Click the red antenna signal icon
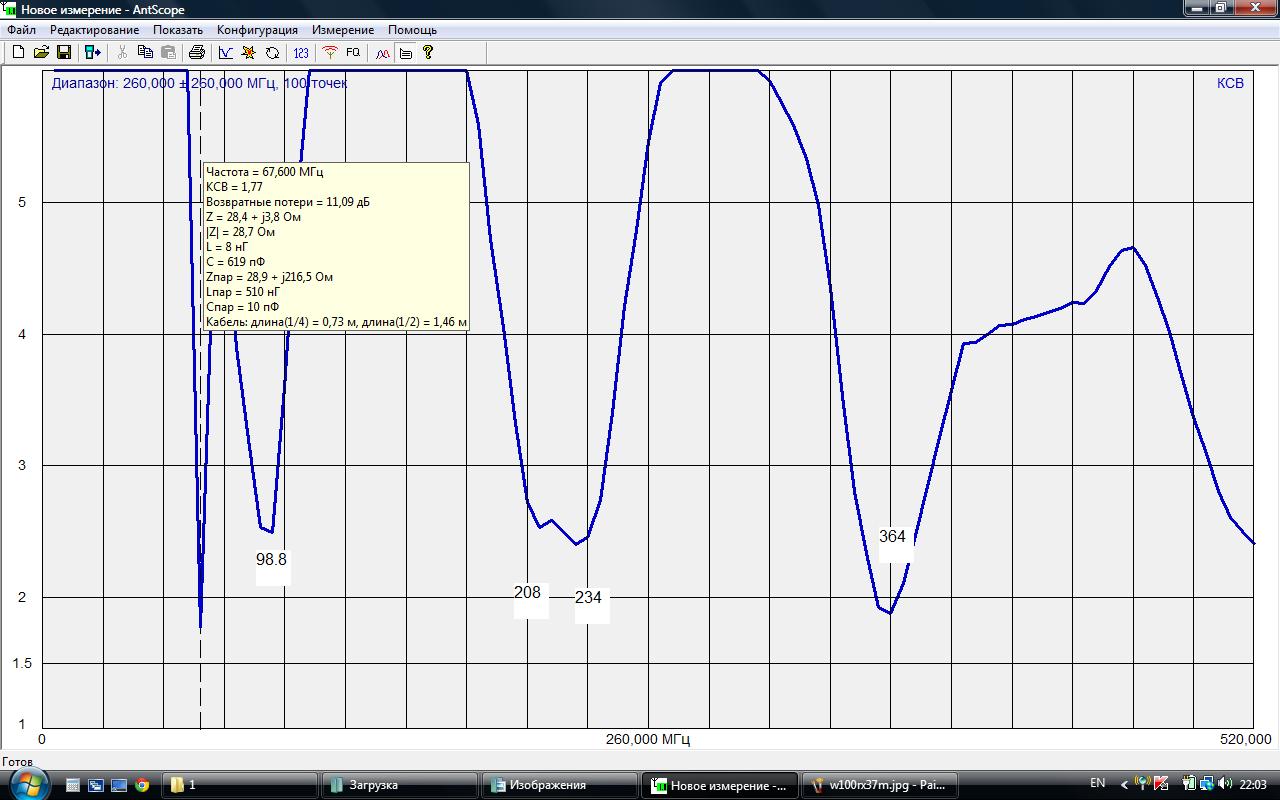The height and width of the screenshot is (800, 1280). point(330,52)
